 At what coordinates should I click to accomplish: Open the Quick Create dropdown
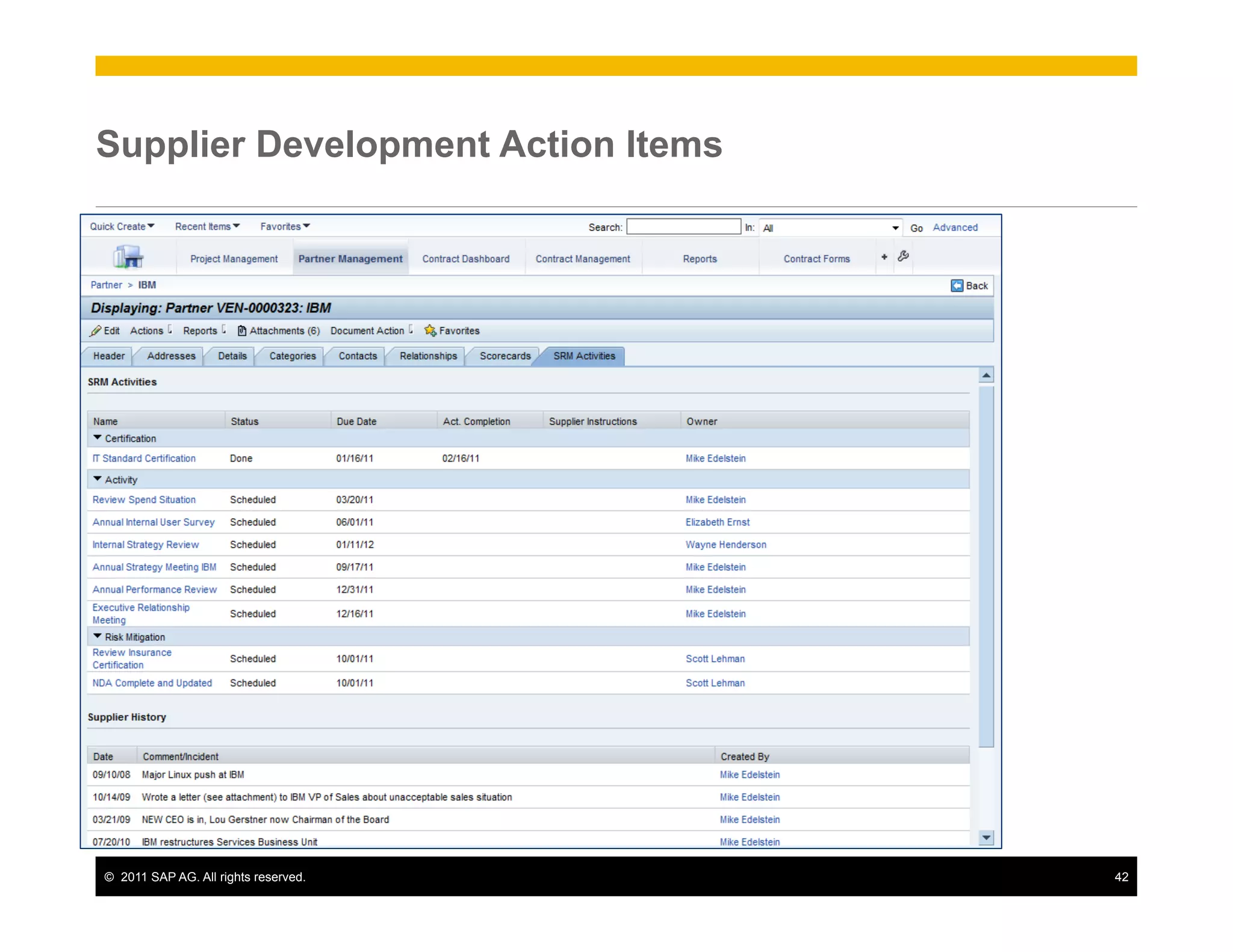122,226
